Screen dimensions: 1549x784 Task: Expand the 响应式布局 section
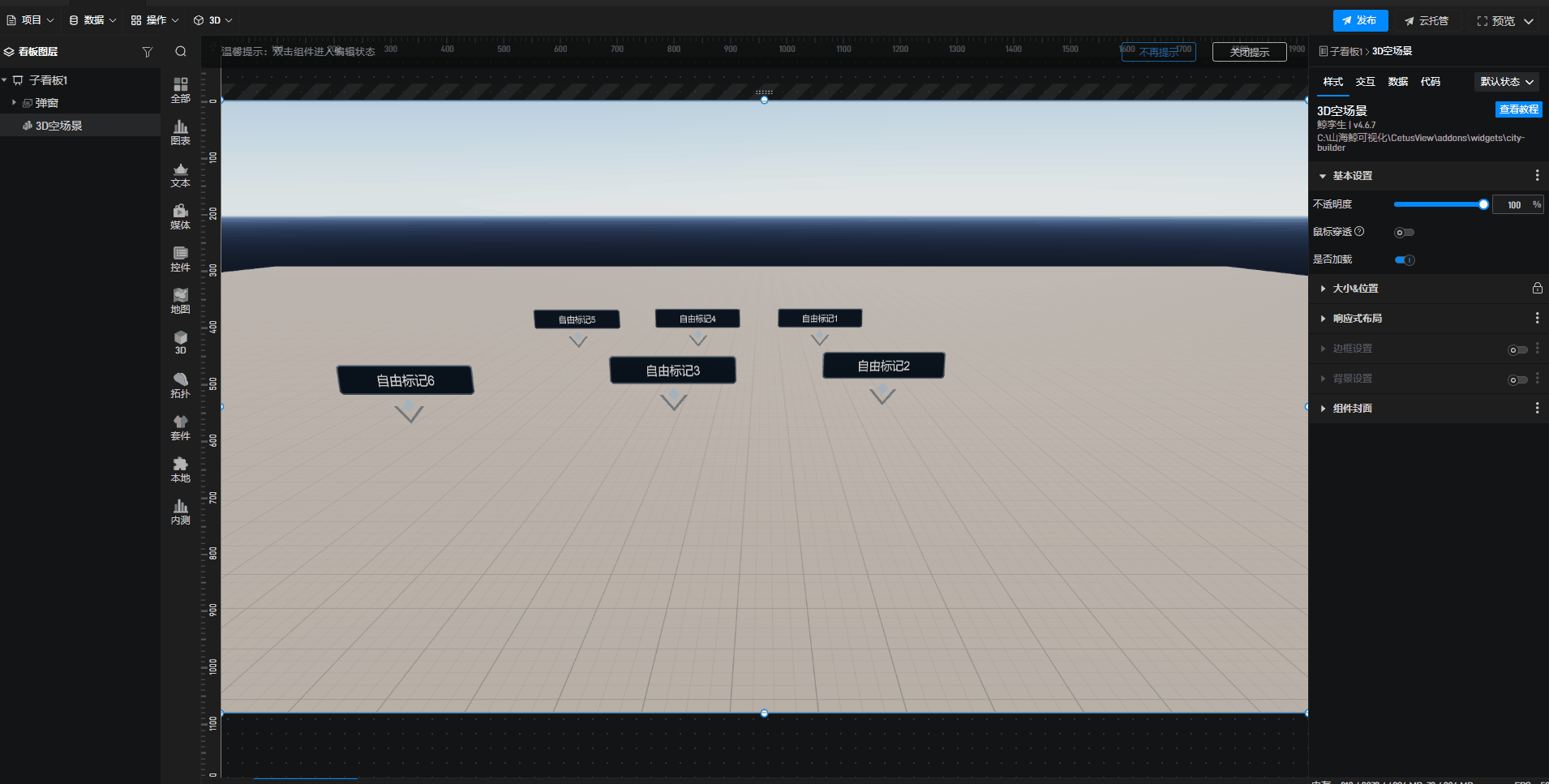tap(1357, 319)
